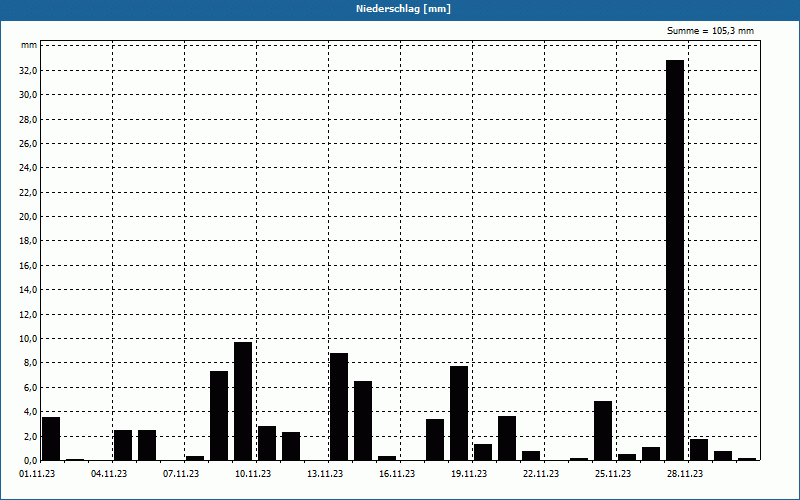Click the 2,0 y-axis value
This screenshot has width=800, height=500.
pos(30,436)
